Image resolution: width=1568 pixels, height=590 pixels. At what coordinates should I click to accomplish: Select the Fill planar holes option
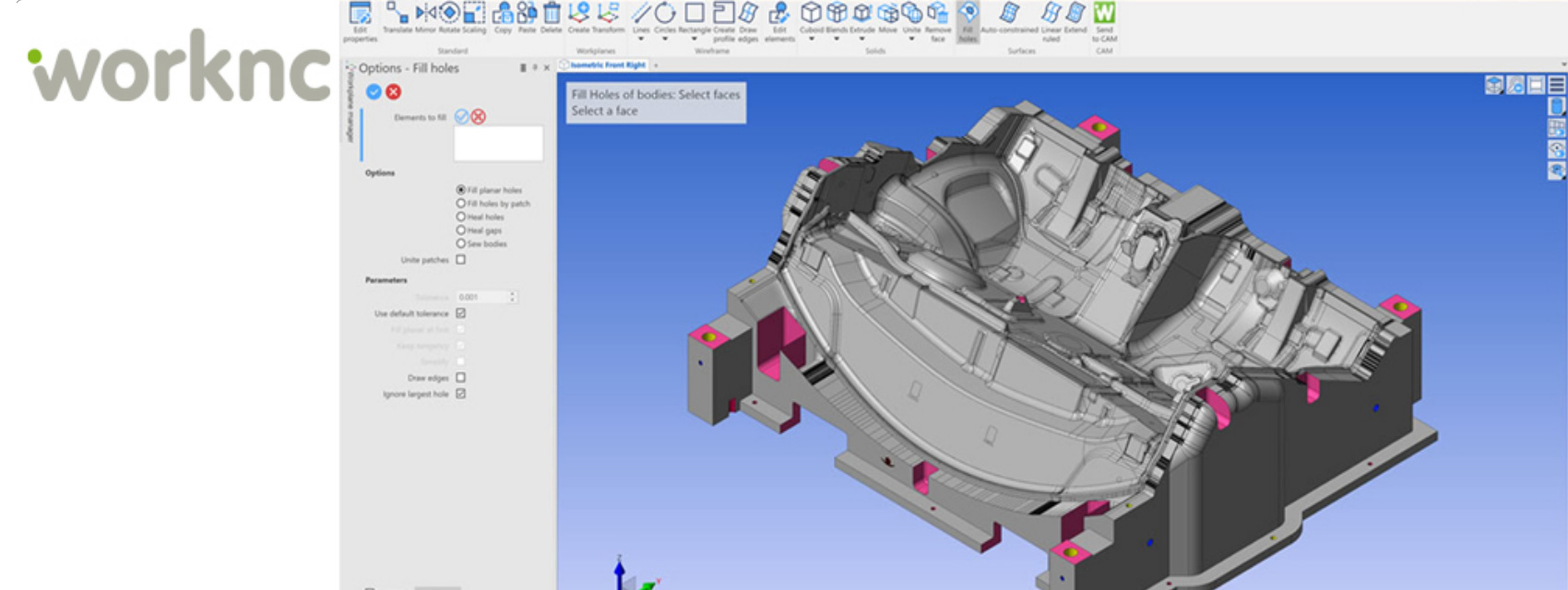pyautogui.click(x=461, y=190)
